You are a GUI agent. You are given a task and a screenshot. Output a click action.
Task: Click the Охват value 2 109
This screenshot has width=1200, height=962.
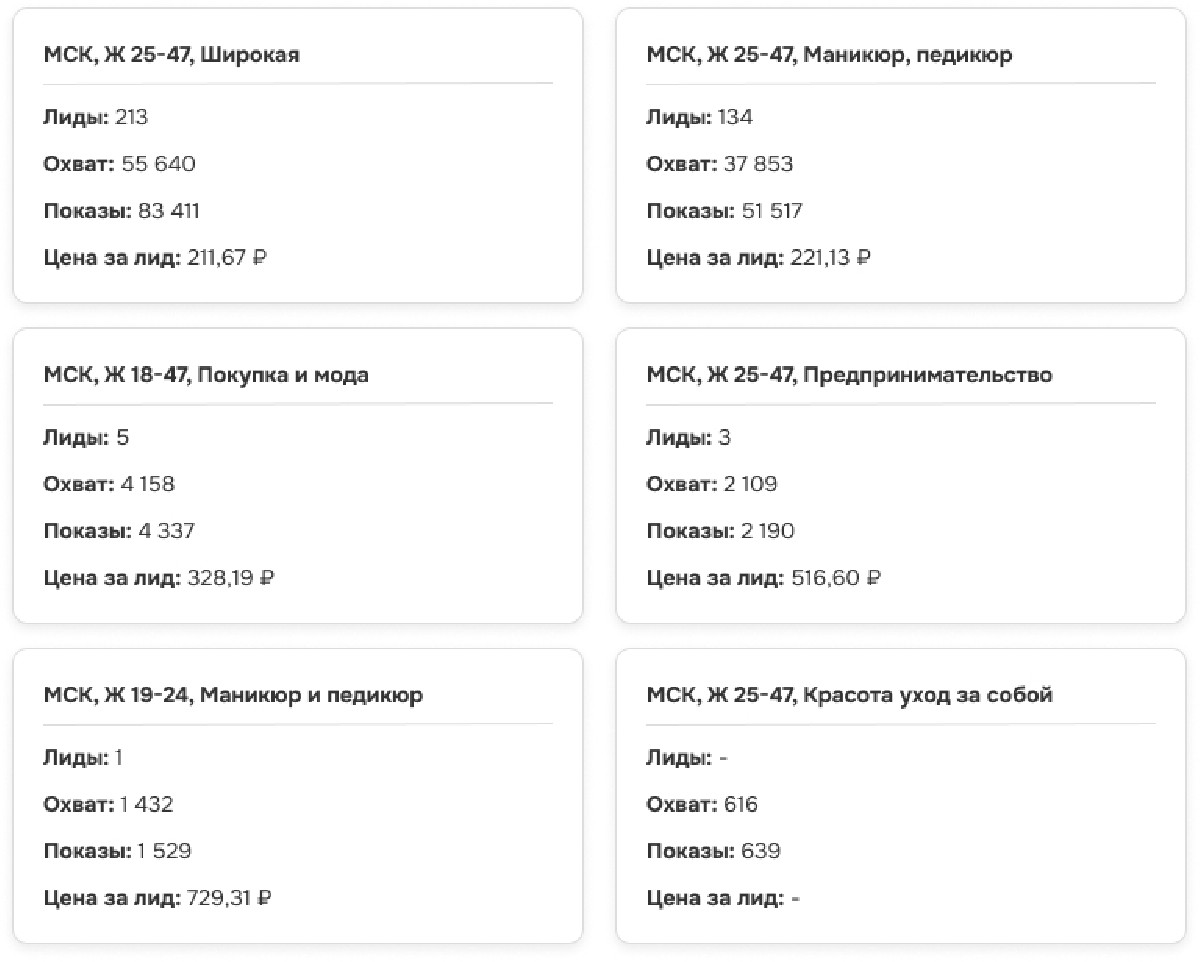pos(750,484)
